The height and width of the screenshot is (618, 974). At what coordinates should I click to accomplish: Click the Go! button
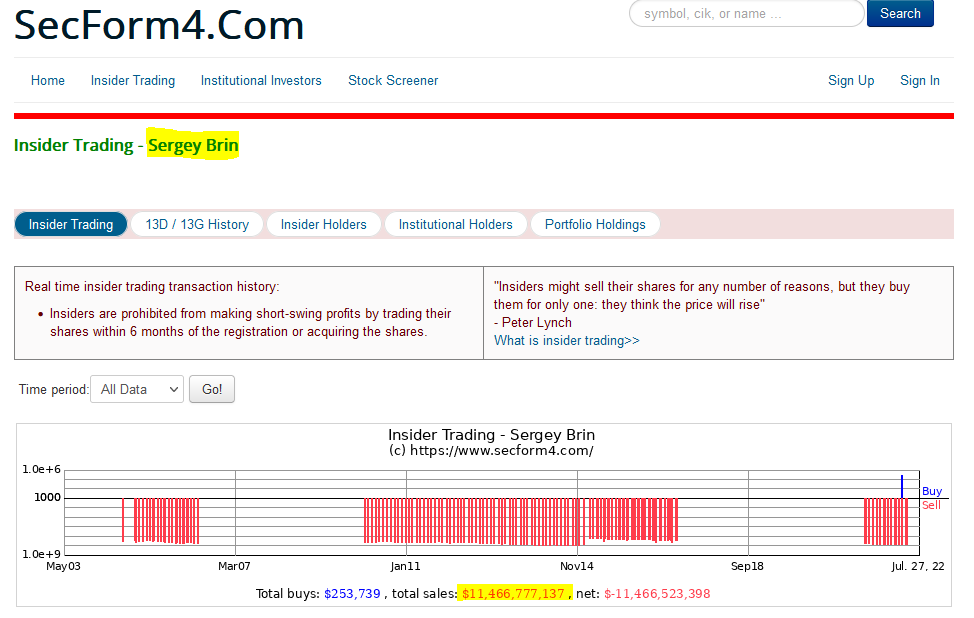pos(212,389)
